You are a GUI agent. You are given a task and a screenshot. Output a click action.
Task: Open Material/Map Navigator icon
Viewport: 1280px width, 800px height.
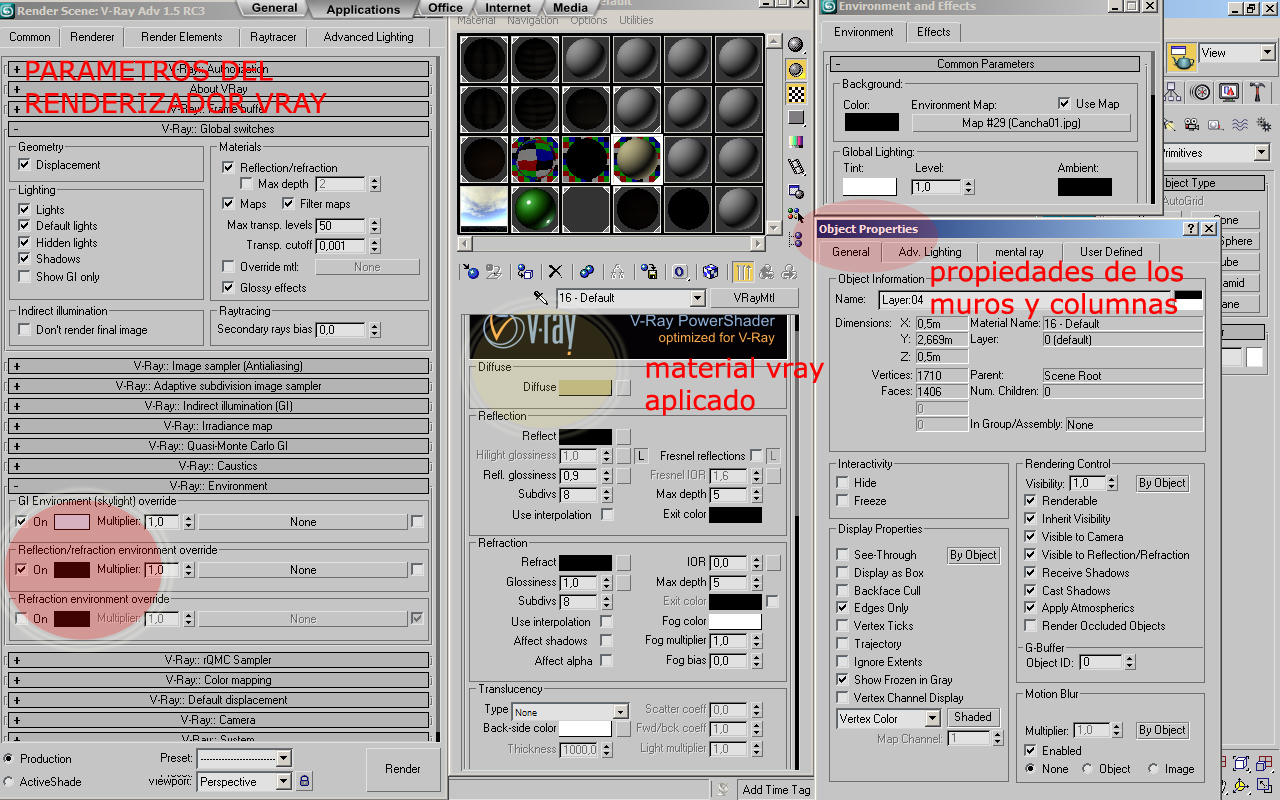796,239
